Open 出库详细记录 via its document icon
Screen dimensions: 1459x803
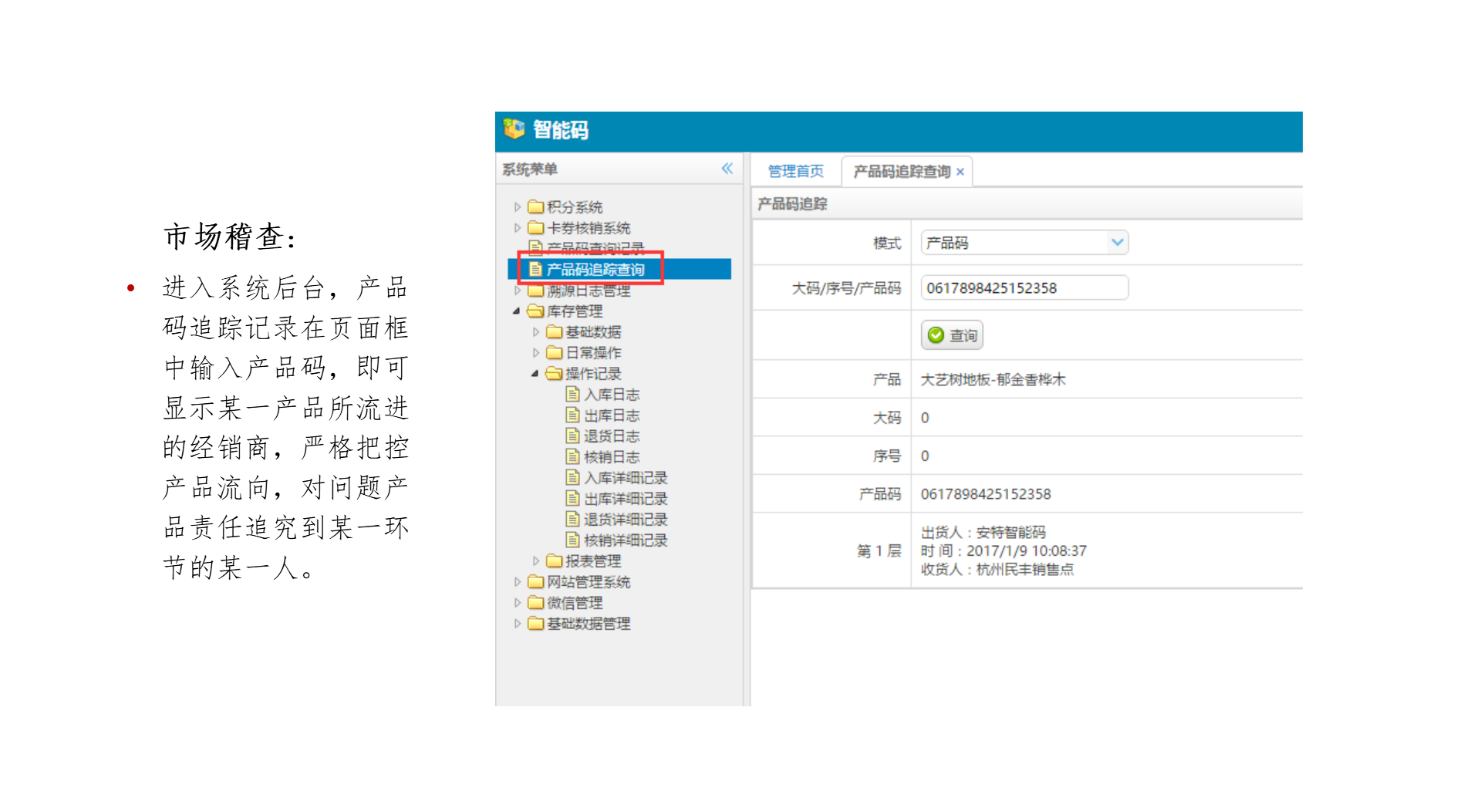coord(573,498)
